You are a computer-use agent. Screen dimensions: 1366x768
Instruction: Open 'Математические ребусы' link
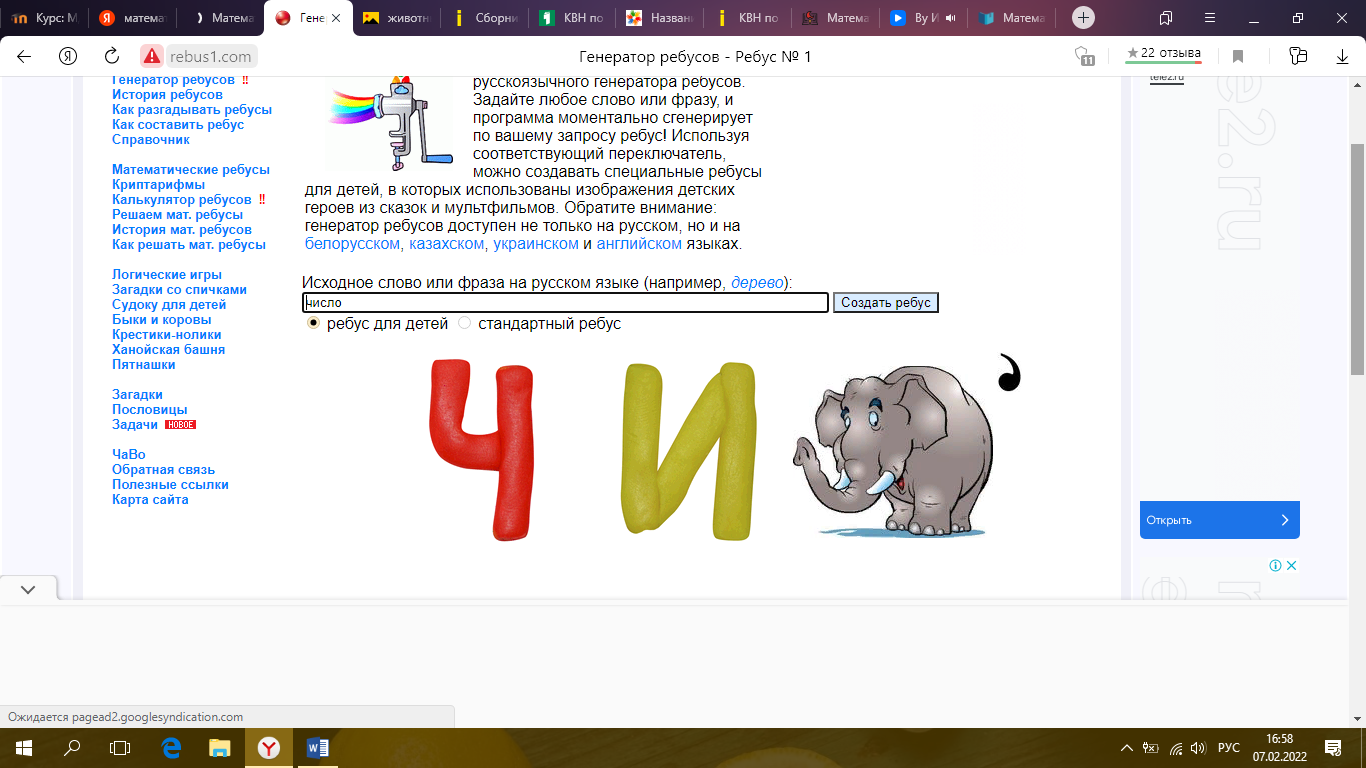coord(191,170)
